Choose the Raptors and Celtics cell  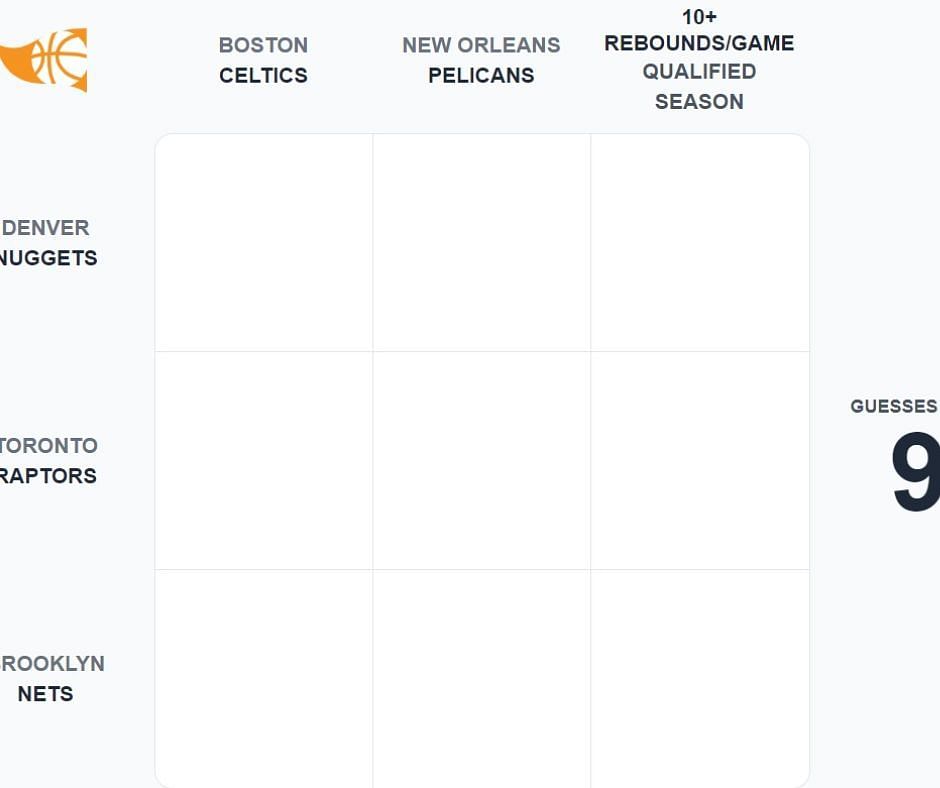click(264, 461)
